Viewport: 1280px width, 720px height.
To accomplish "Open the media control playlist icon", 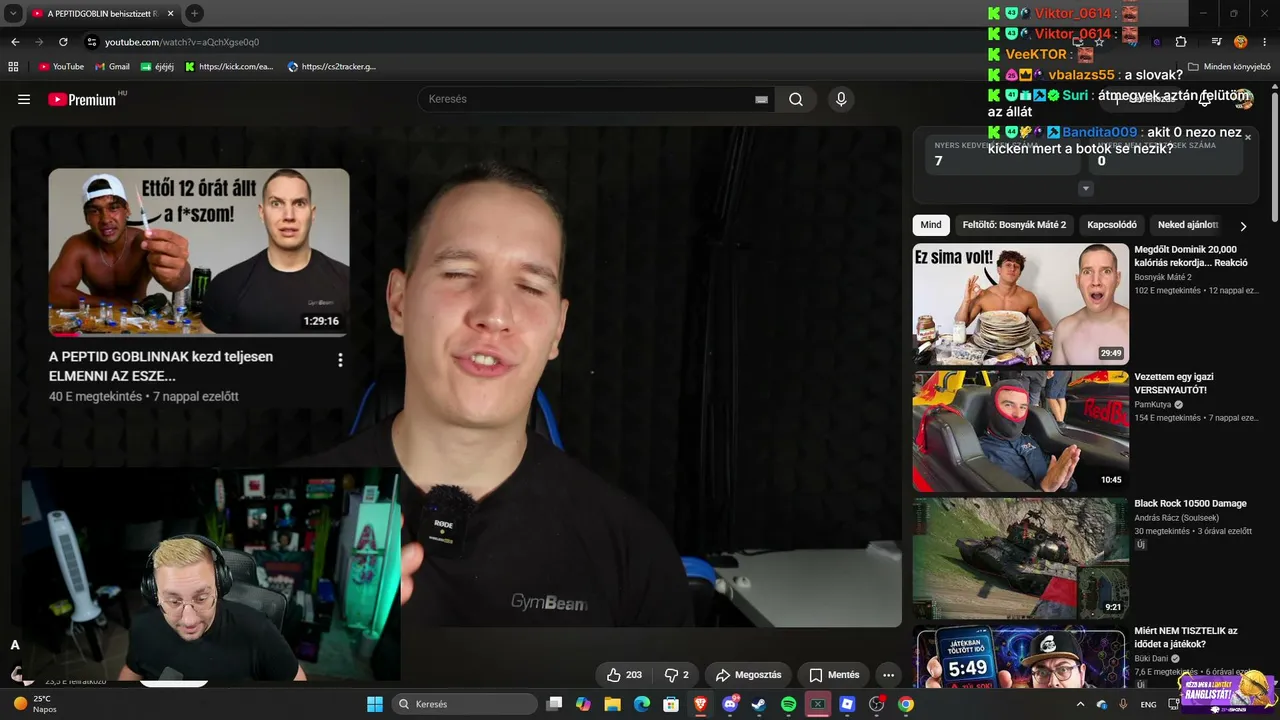I will (x=1216, y=42).
